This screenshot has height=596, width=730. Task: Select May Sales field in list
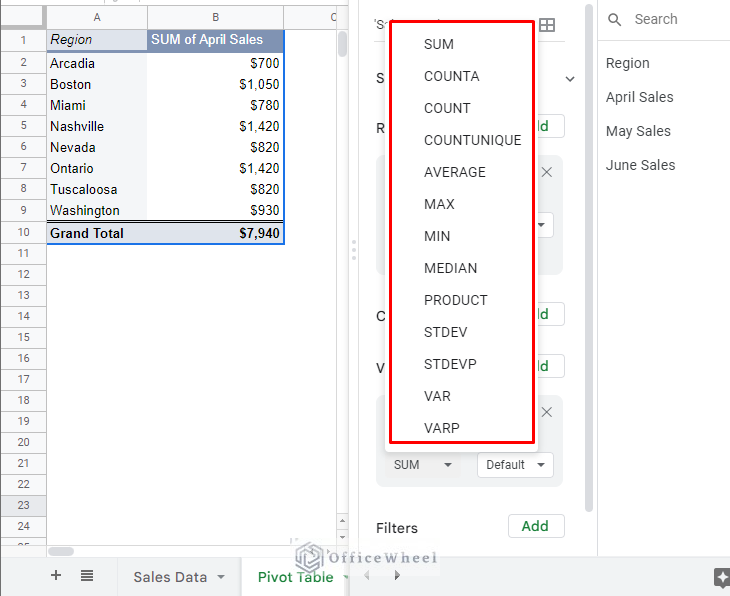click(x=638, y=131)
